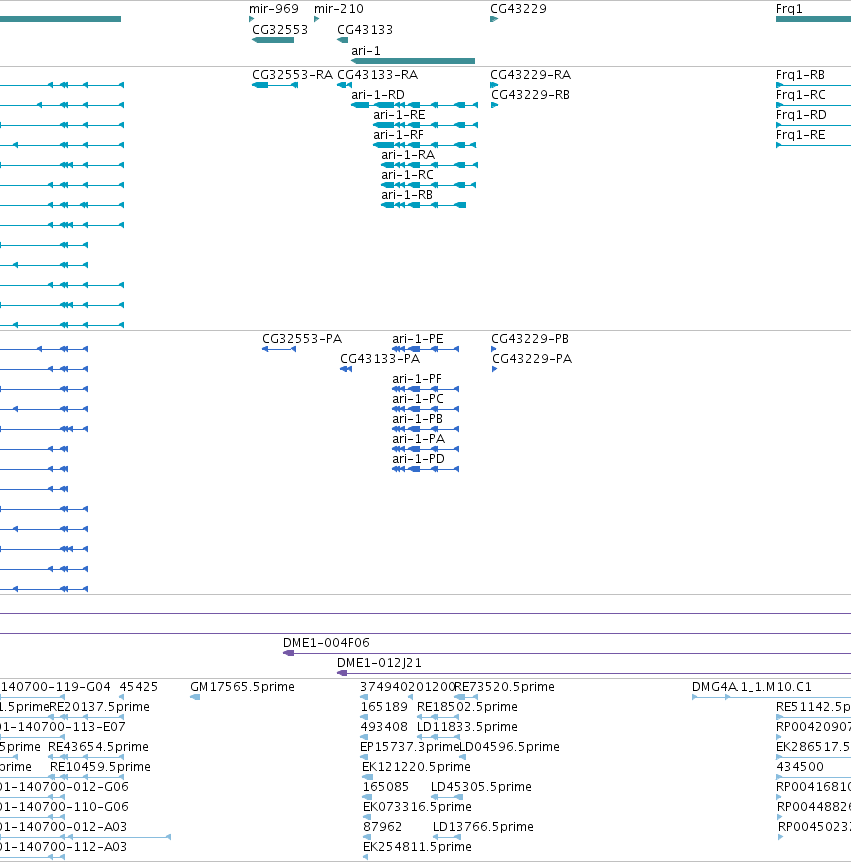Select protein CG43229-PB
Viewport: 851px width, 862px height.
pyautogui.click(x=494, y=349)
